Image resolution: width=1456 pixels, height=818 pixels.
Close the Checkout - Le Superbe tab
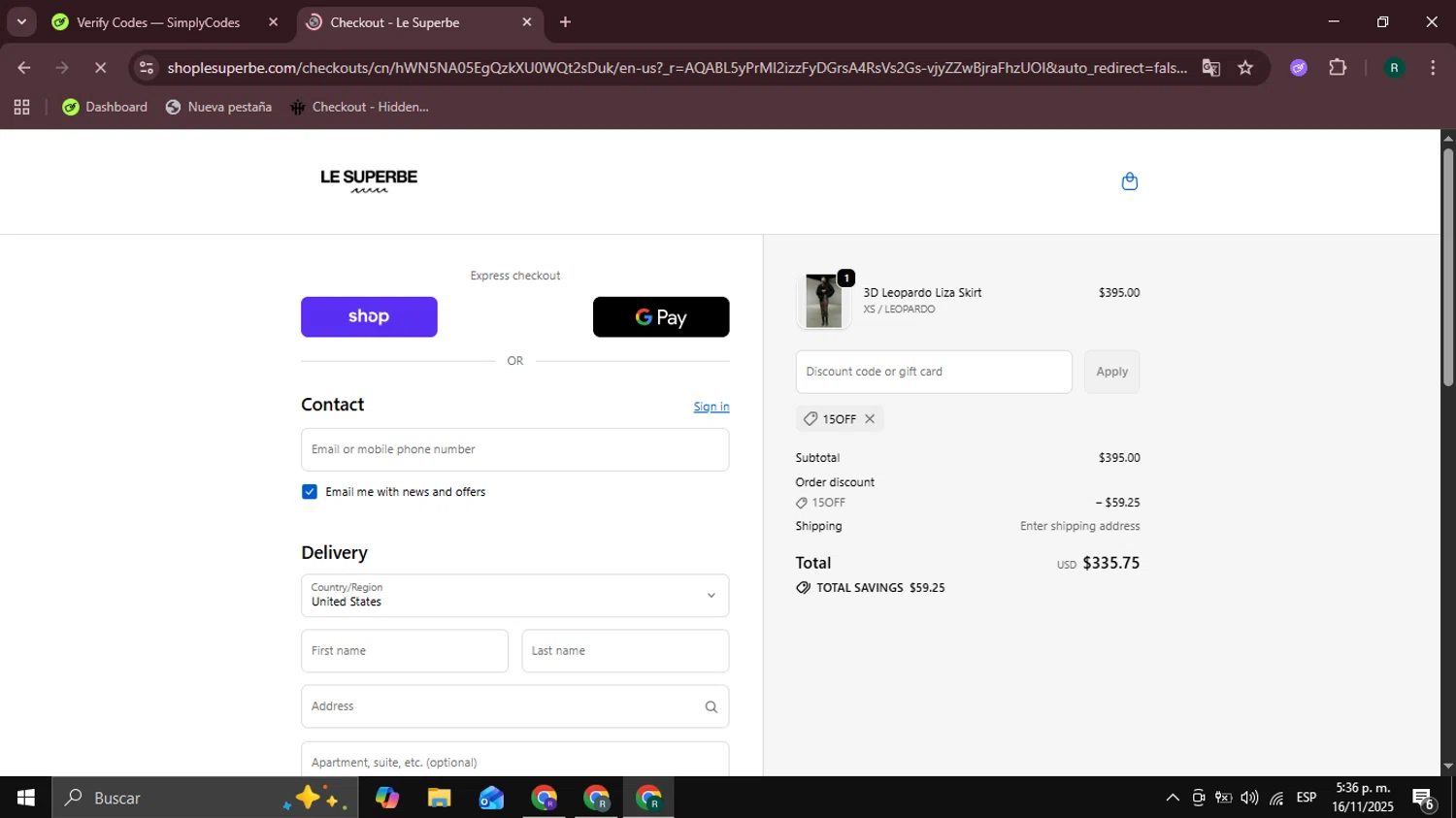tap(527, 22)
